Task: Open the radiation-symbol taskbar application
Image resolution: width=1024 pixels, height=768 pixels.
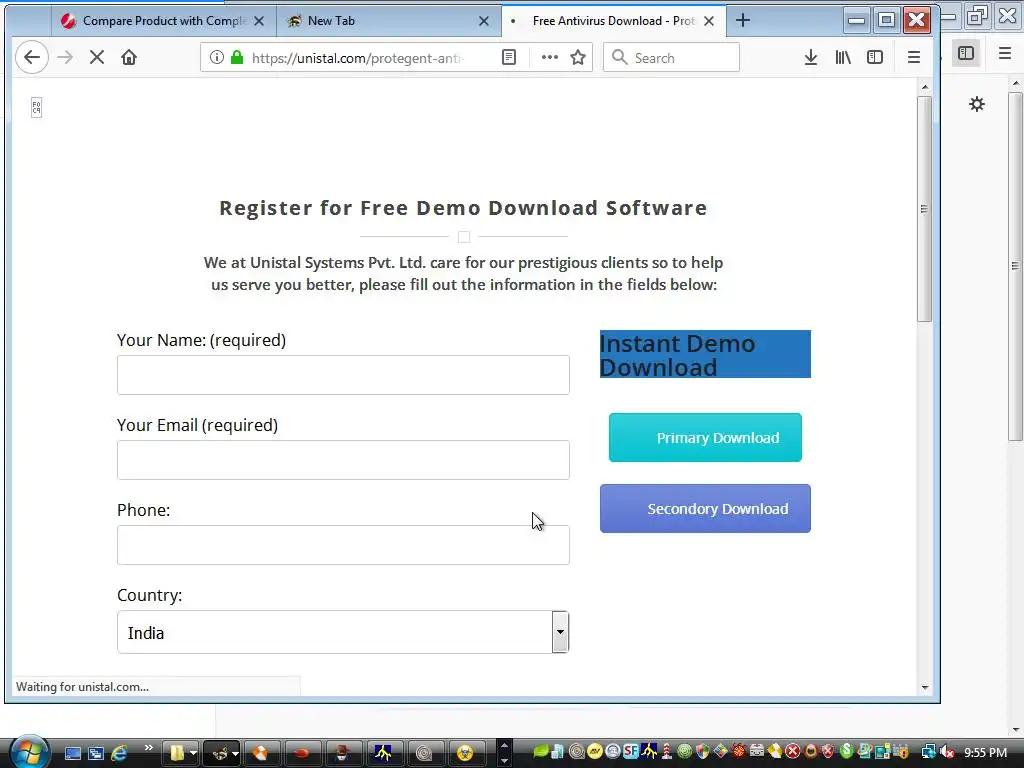Action: coord(465,753)
